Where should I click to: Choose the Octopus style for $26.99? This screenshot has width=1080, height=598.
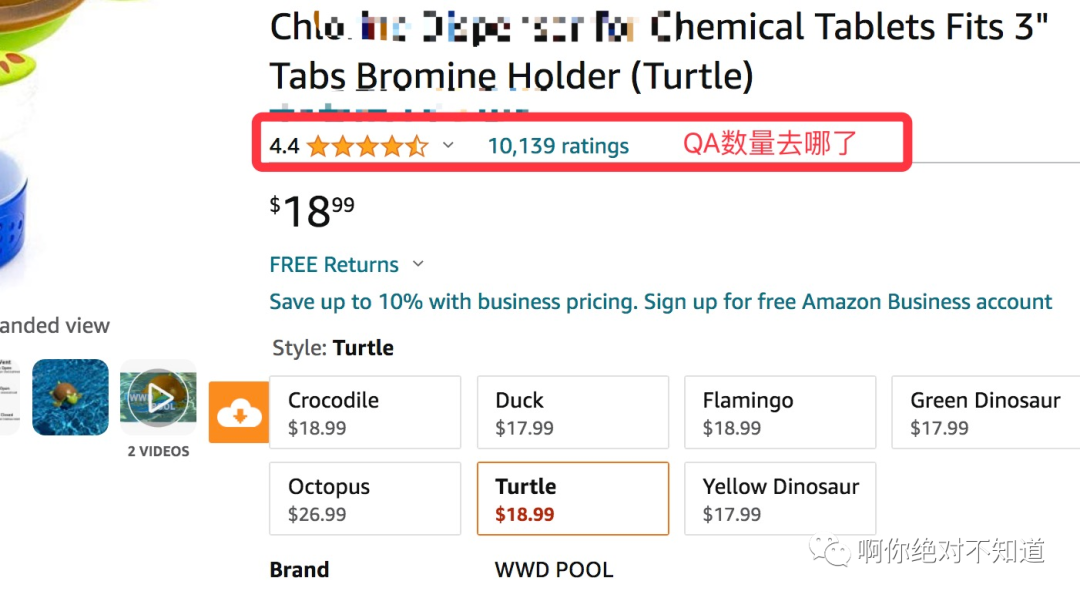pyautogui.click(x=365, y=499)
